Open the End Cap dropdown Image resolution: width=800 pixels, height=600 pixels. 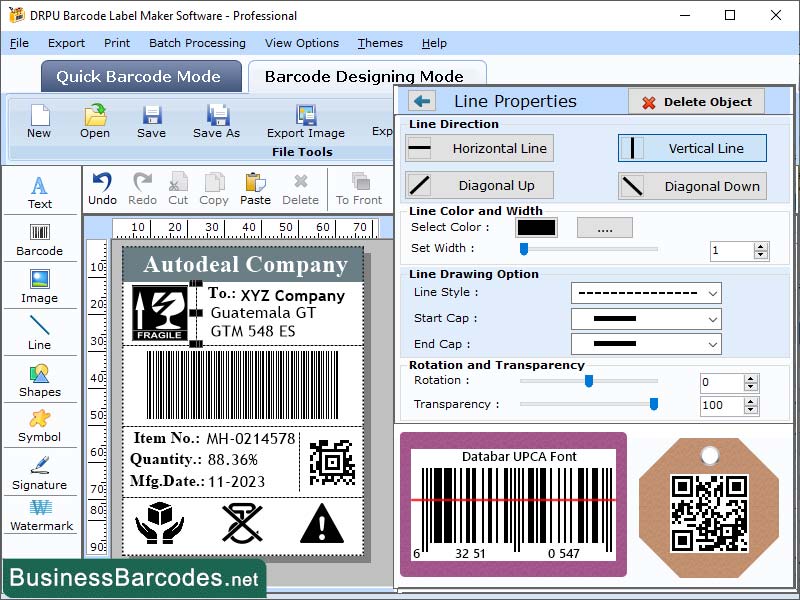[645, 344]
